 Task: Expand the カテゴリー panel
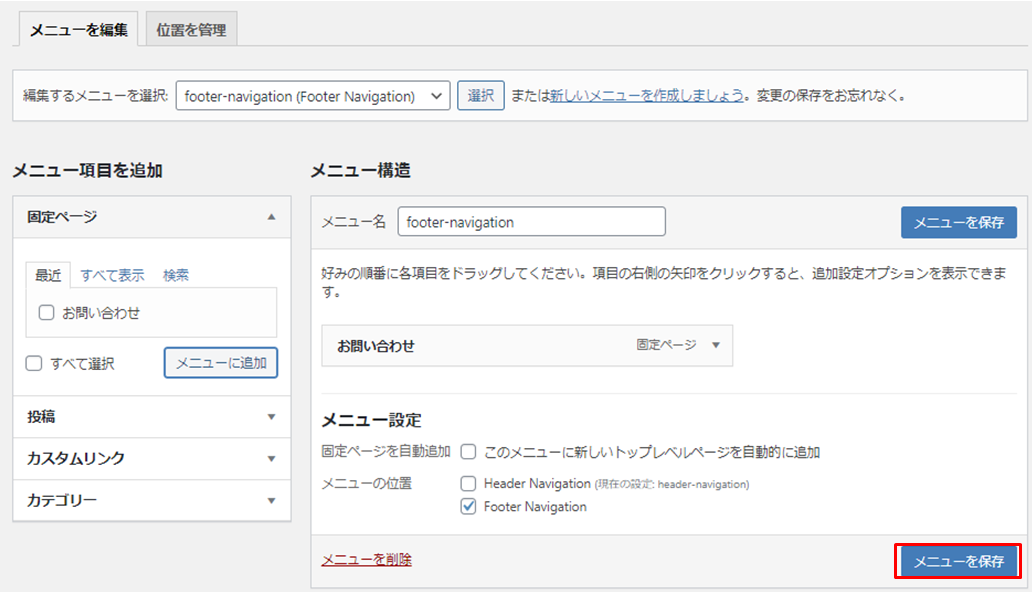pyautogui.click(x=151, y=500)
